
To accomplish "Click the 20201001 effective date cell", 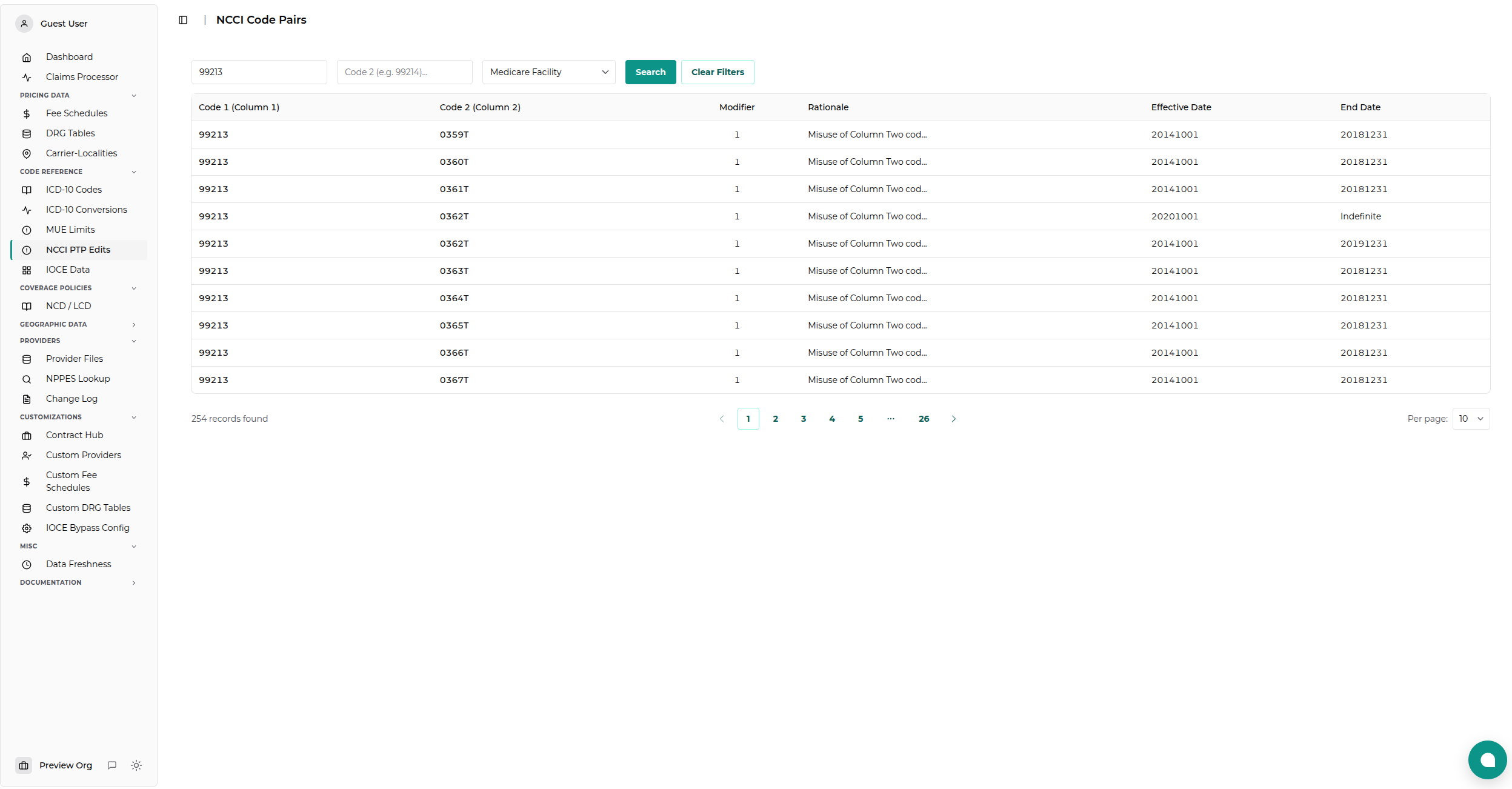I will tap(1174, 216).
